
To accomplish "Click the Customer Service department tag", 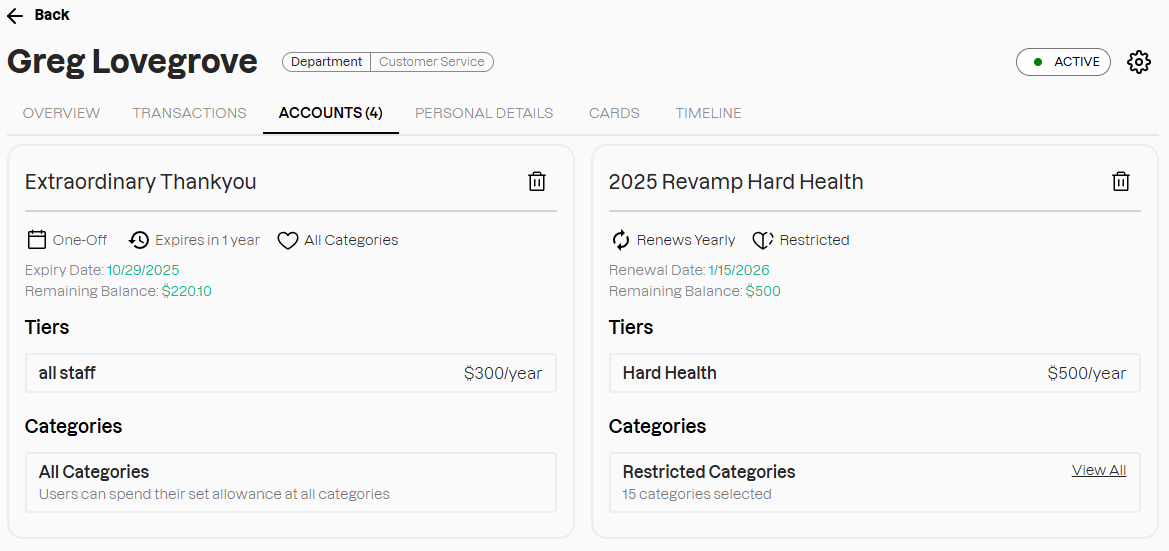I will coord(431,62).
